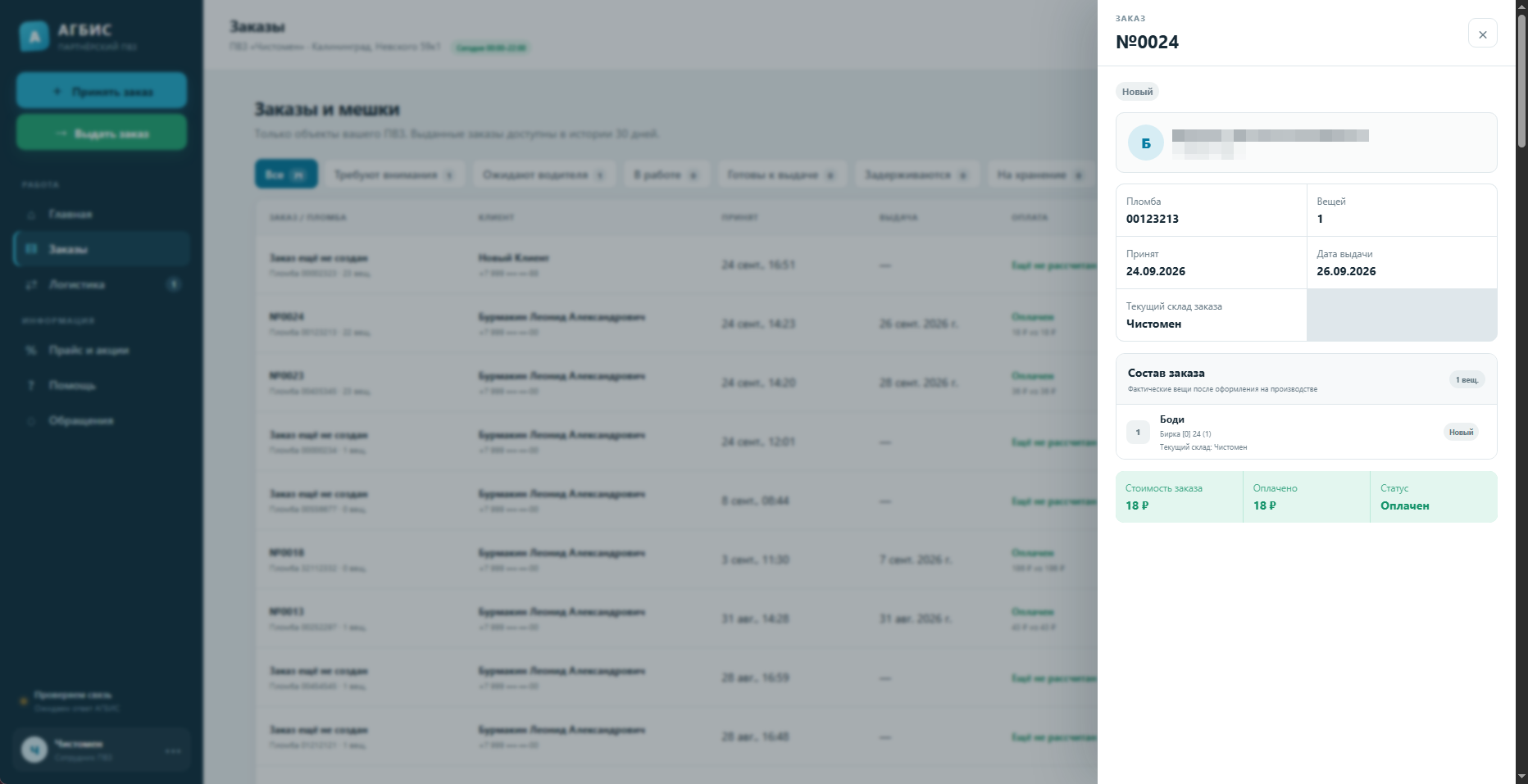Open the Задерживаются tab
This screenshot has width=1528, height=784.
[916, 174]
